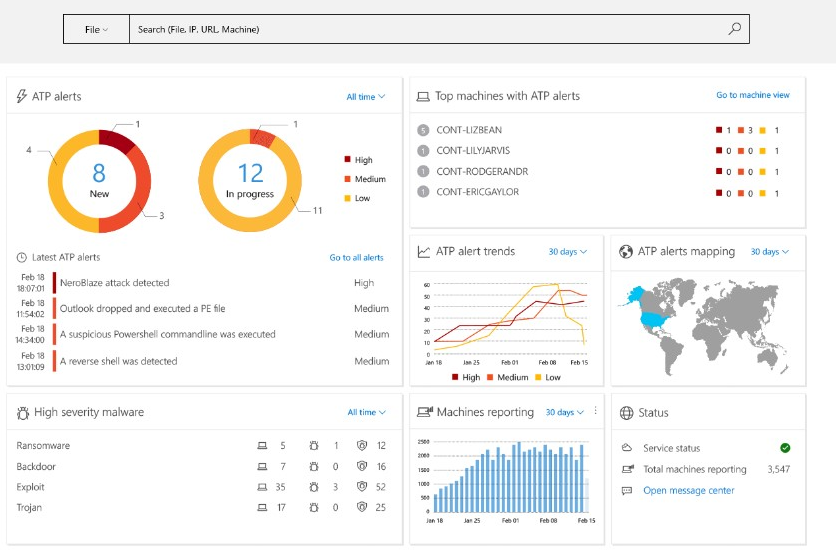Click the ATP alerts lightning bolt icon
This screenshot has height=553, width=836.
[22, 96]
